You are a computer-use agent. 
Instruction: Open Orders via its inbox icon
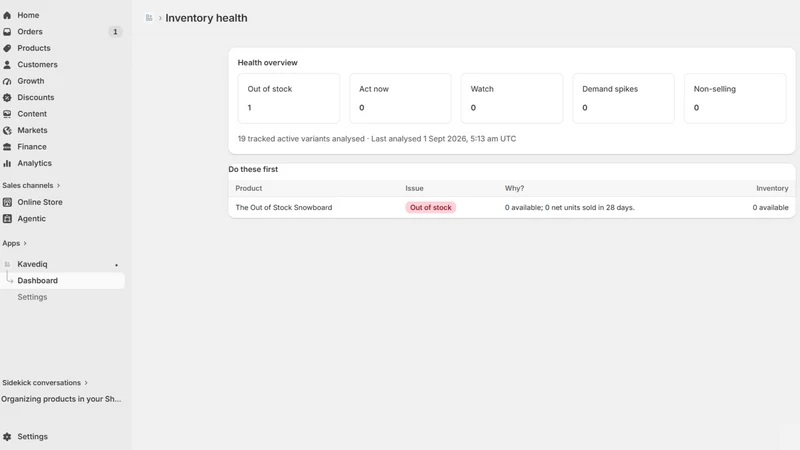(x=7, y=32)
